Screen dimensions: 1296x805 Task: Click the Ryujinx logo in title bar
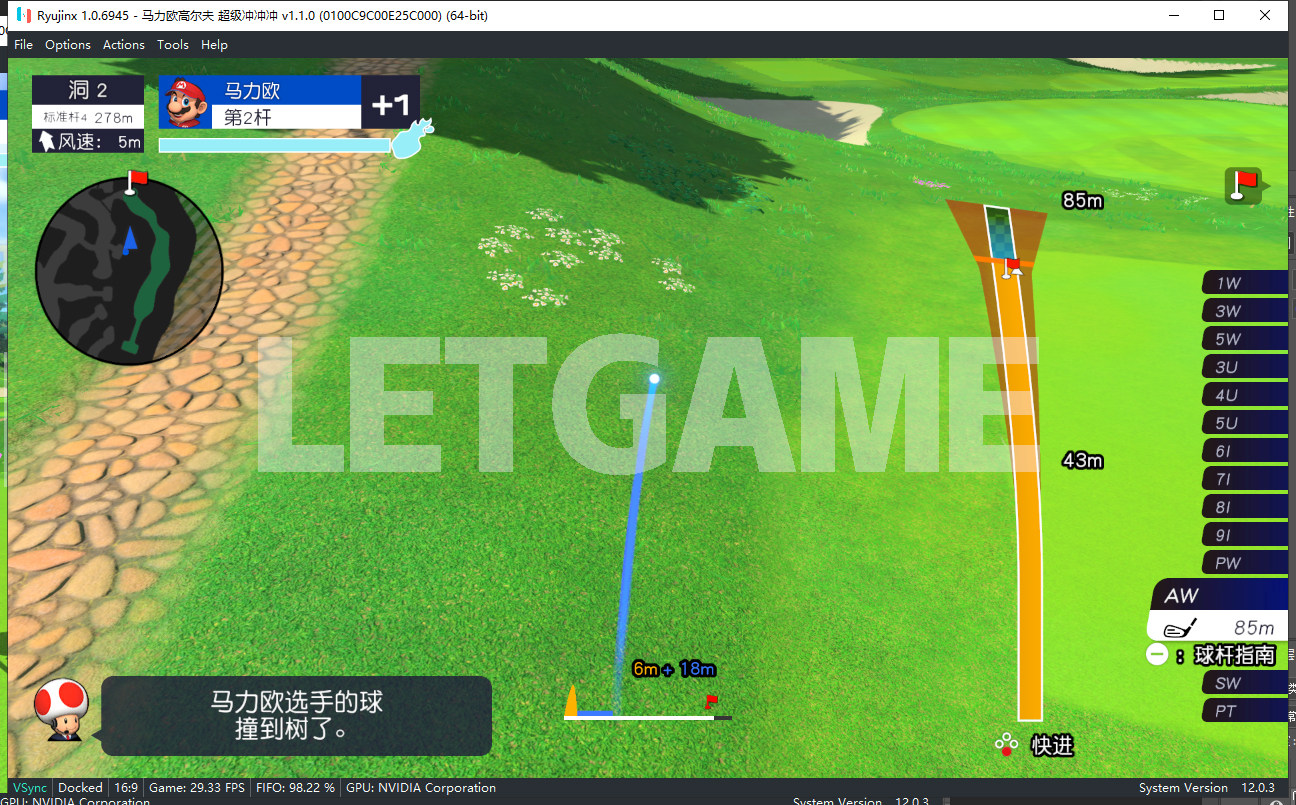(23, 15)
